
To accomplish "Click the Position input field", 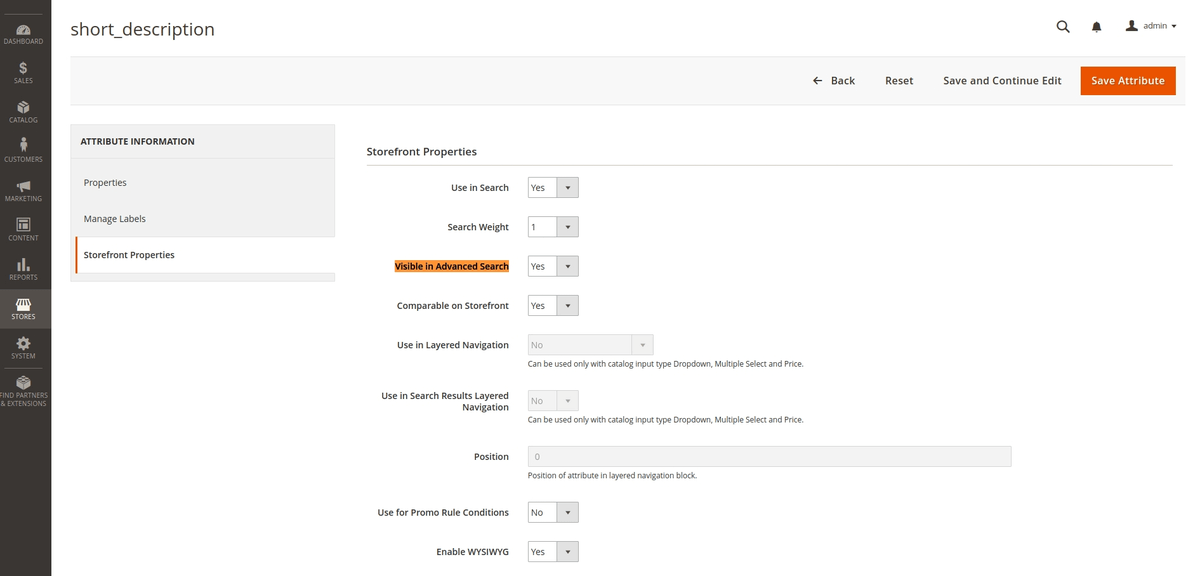I will tap(769, 455).
